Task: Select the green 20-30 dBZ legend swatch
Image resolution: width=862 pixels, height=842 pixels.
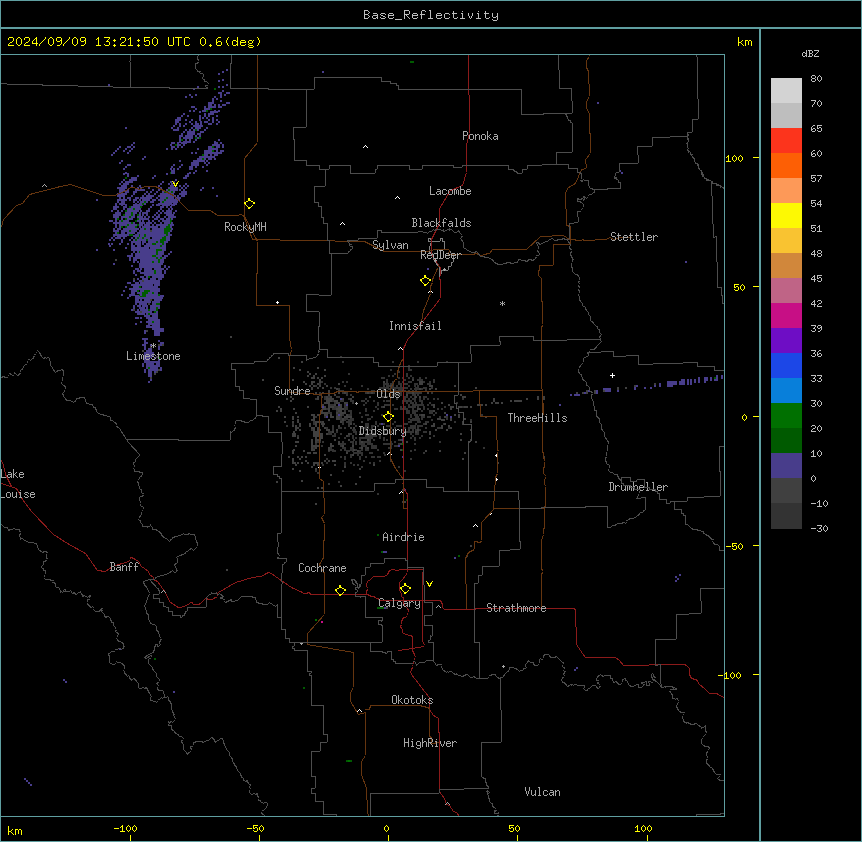Action: click(x=786, y=416)
